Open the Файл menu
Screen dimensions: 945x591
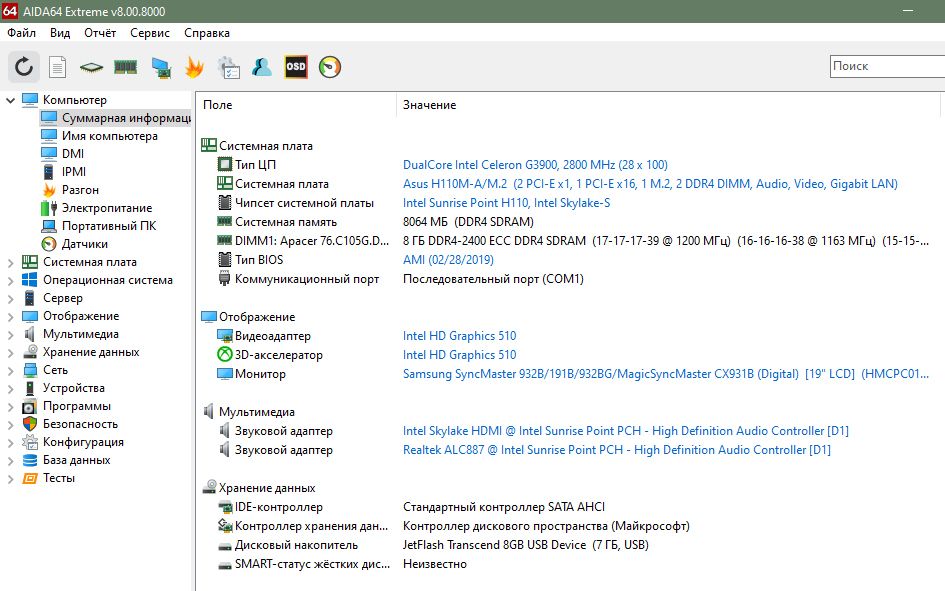coord(21,33)
